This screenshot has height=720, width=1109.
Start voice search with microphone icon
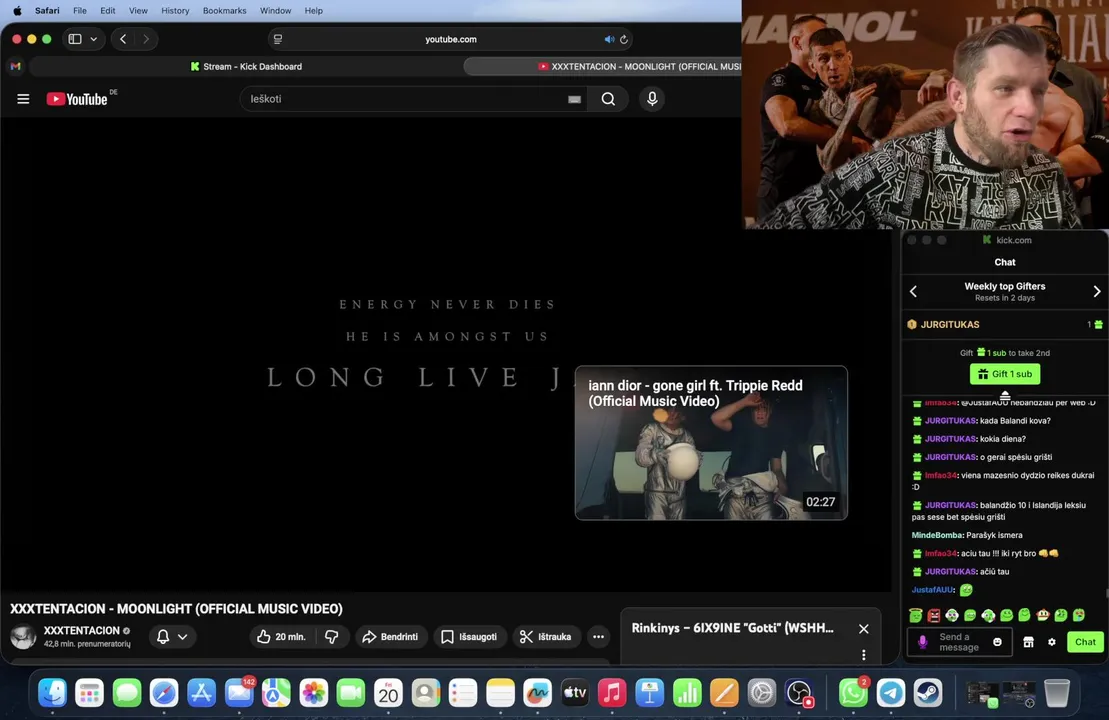point(652,99)
